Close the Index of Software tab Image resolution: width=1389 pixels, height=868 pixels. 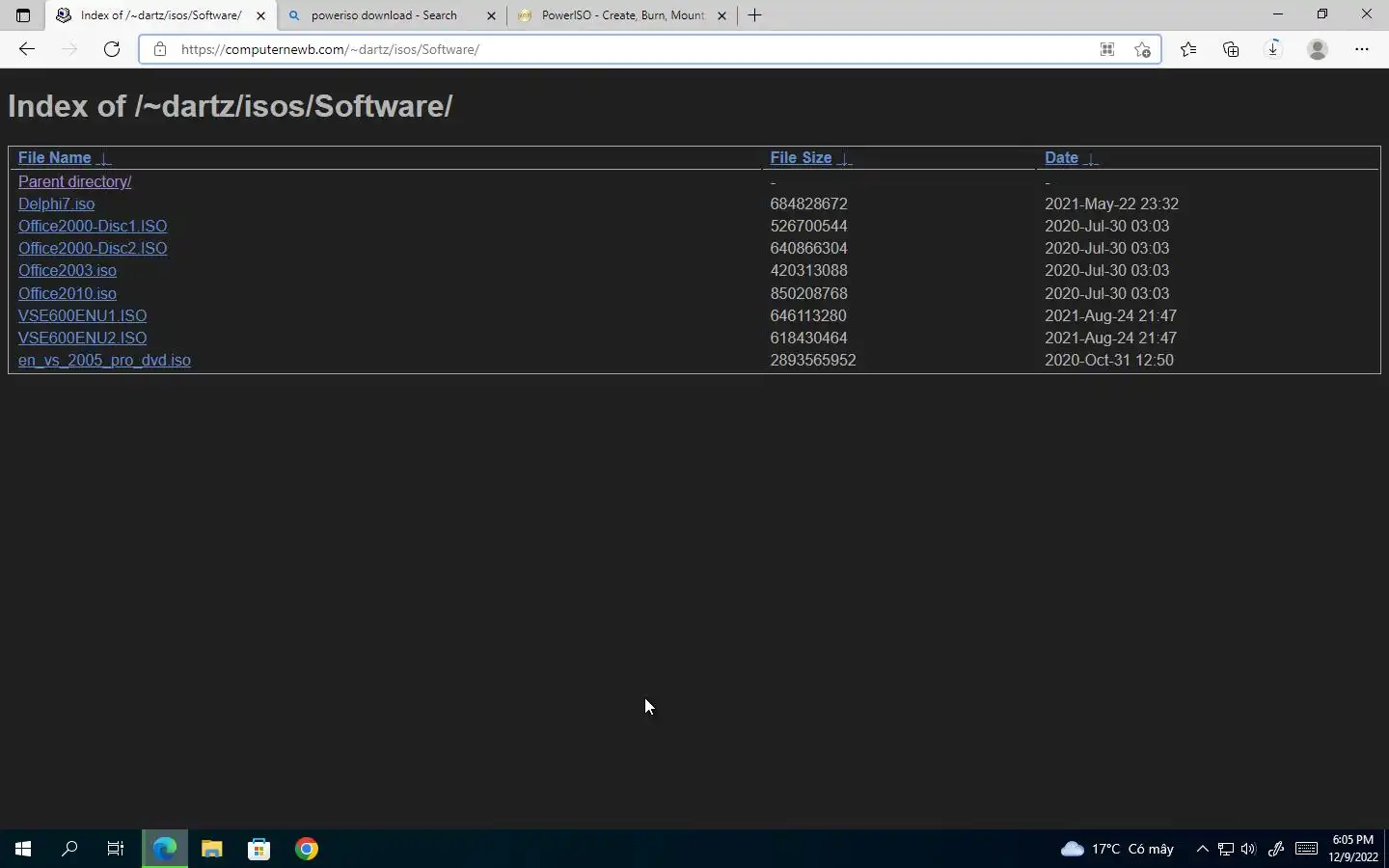pos(260,15)
